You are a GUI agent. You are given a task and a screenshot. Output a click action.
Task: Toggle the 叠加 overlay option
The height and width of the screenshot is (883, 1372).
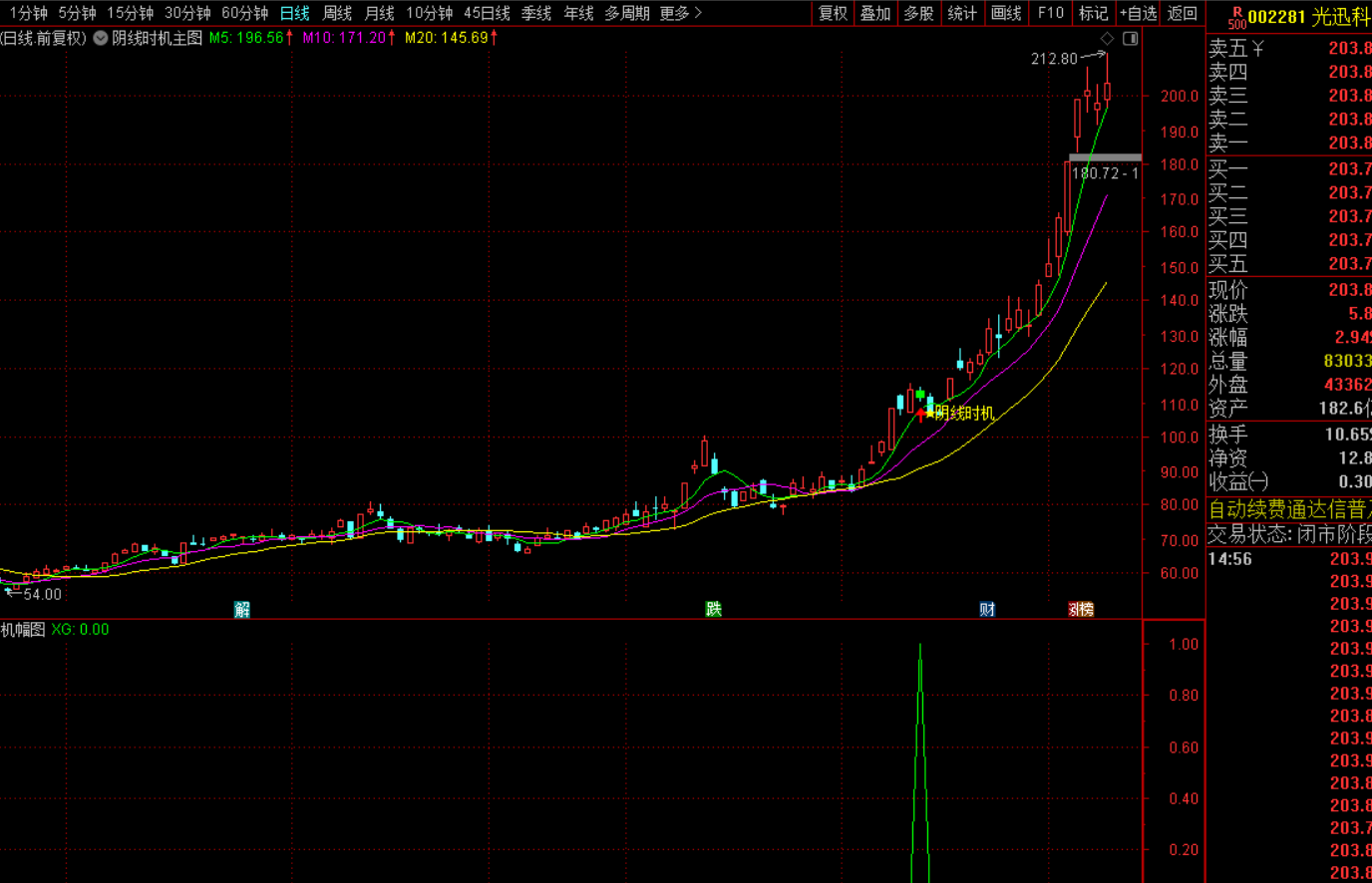[x=875, y=13]
